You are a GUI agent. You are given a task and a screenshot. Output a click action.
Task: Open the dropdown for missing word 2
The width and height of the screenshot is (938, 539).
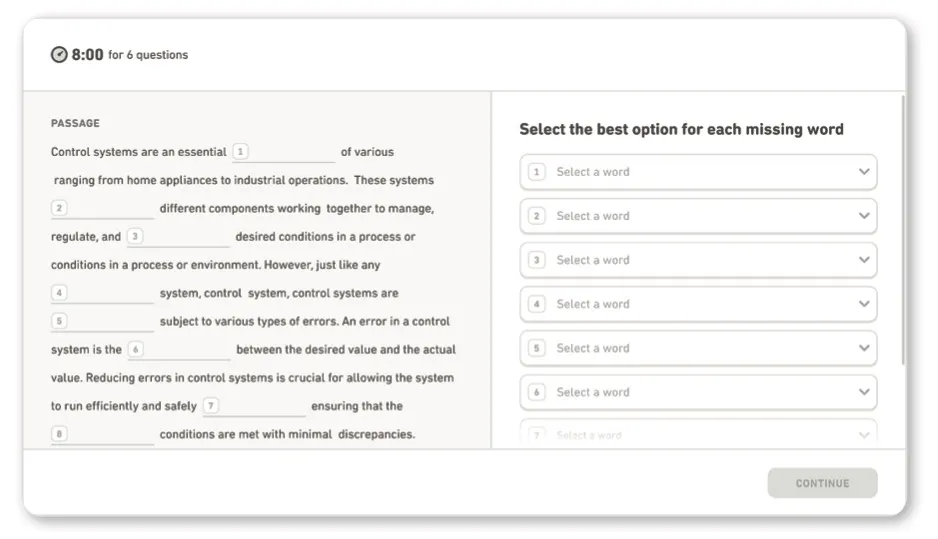698,216
